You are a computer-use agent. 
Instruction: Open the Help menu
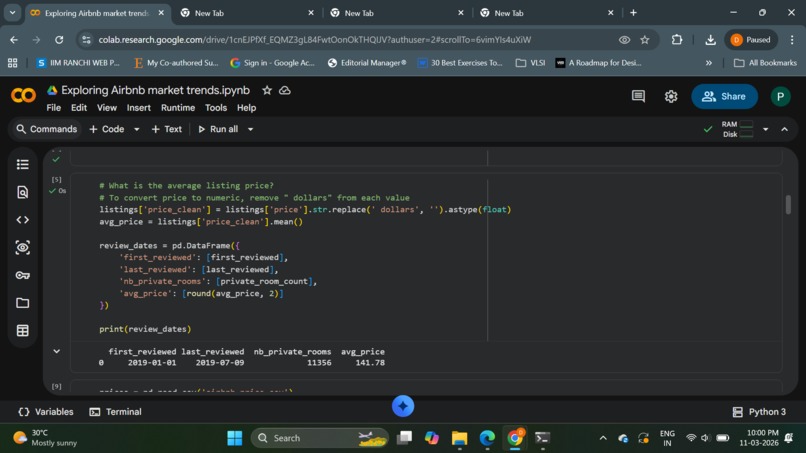[x=246, y=108]
